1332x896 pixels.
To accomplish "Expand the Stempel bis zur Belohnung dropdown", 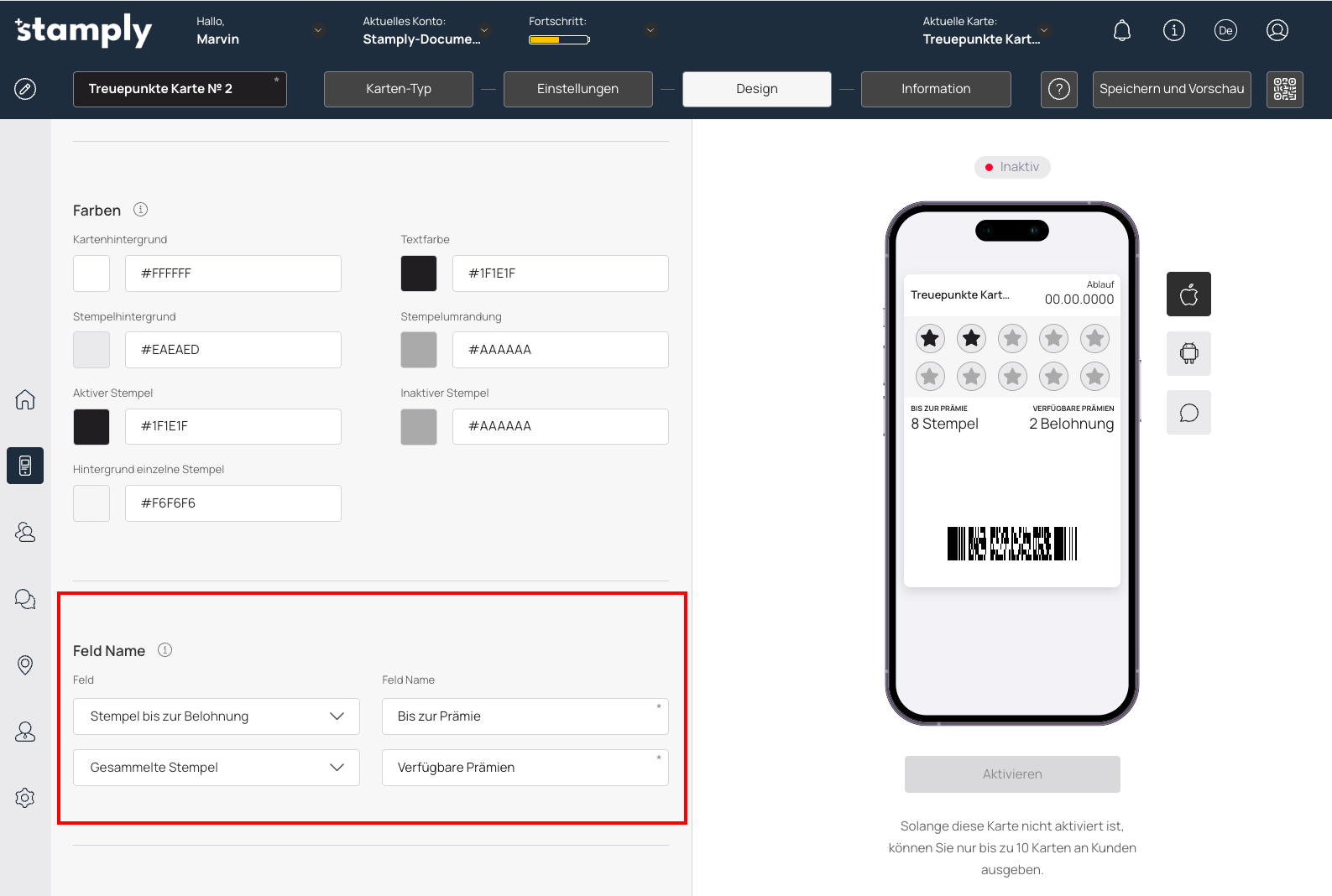I will (217, 716).
